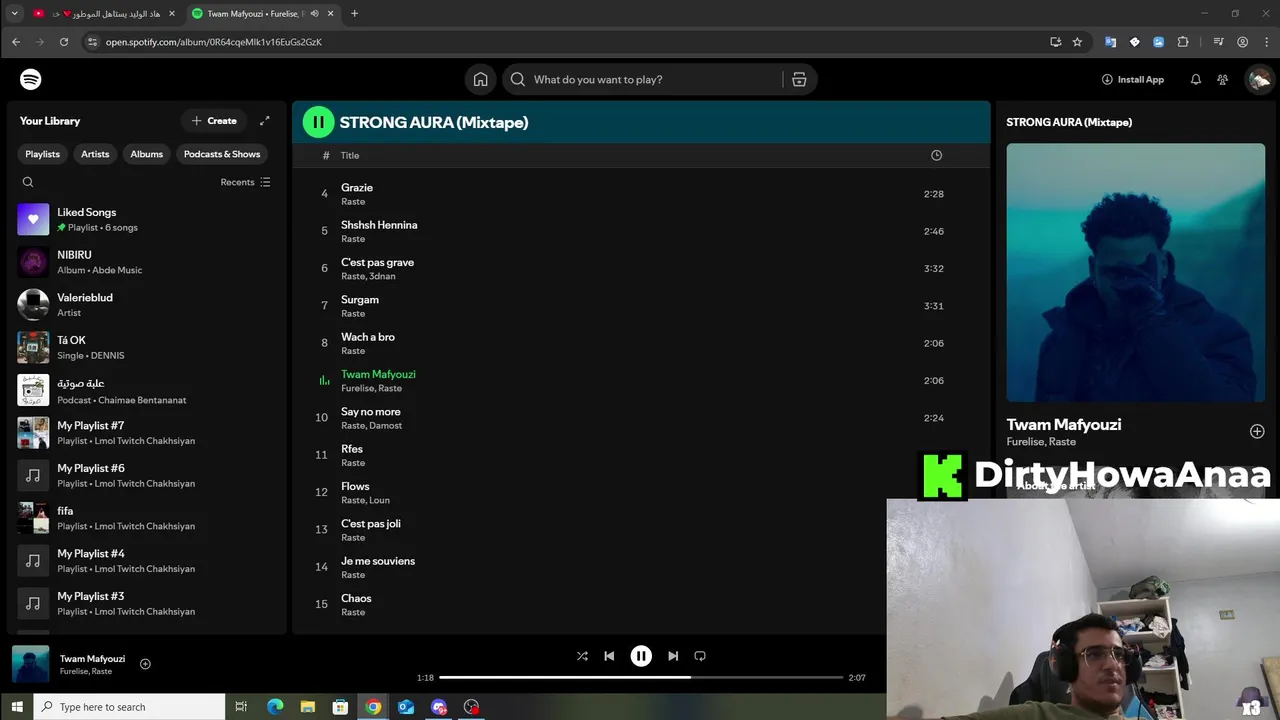This screenshot has width=1280, height=720.
Task: Open Liked Songs playlist
Action: pos(145,219)
